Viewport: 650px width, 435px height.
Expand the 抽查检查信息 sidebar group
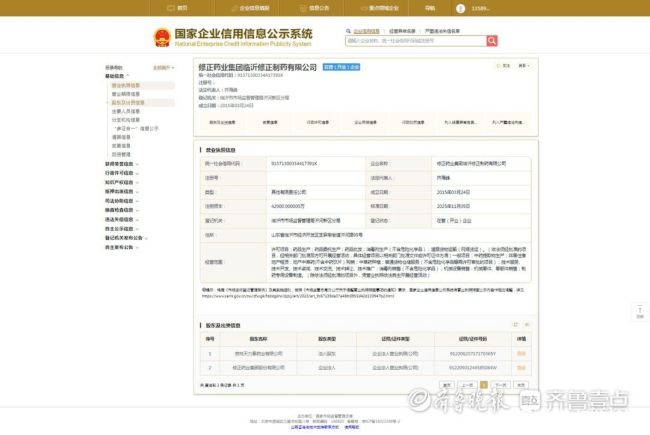click(x=122, y=210)
